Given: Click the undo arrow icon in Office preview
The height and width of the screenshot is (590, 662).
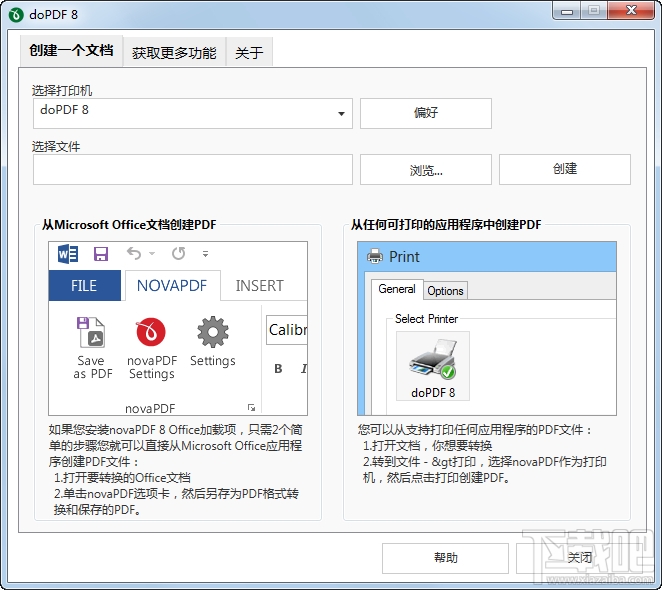Looking at the screenshot, I should (x=134, y=253).
